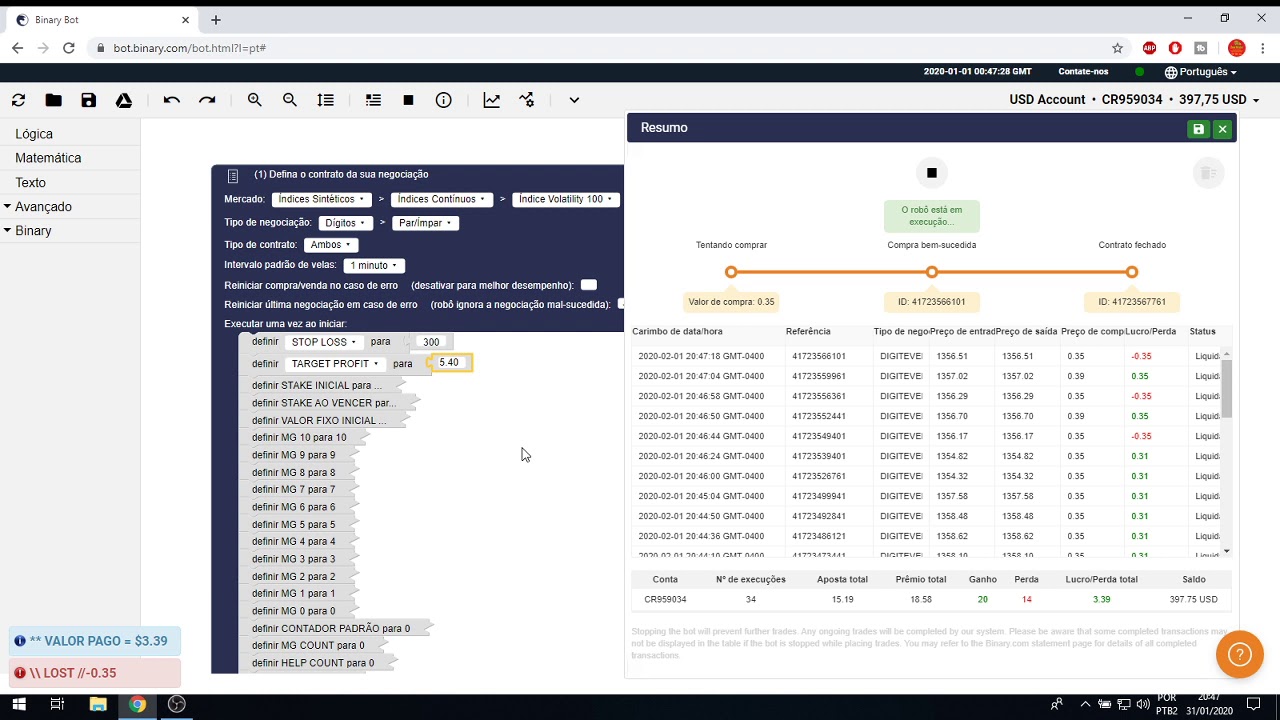This screenshot has height=720, width=1280.
Task: Click the Compra bem-sucedida progress step circle
Action: [932, 272]
